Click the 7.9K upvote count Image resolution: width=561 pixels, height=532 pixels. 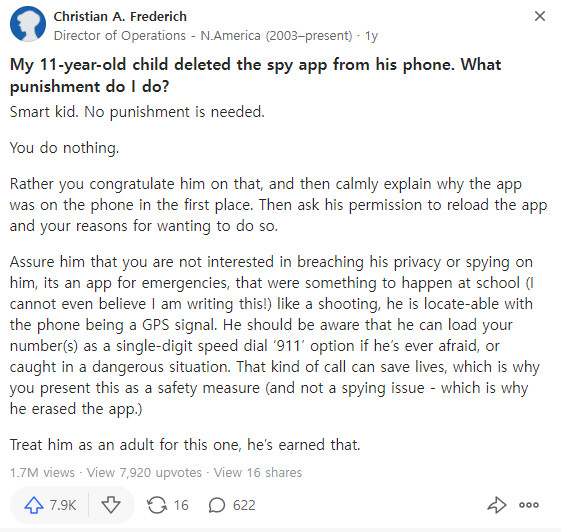point(63,505)
